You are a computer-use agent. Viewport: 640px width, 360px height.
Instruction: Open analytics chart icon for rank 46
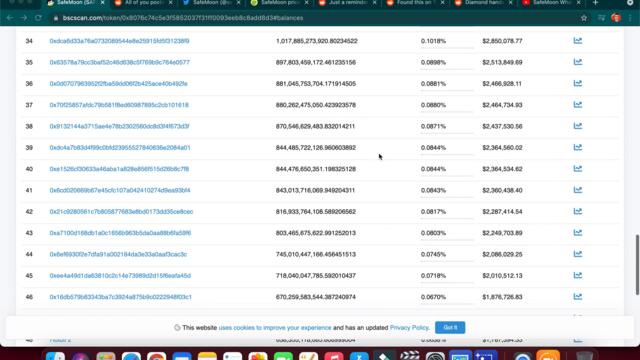click(578, 296)
